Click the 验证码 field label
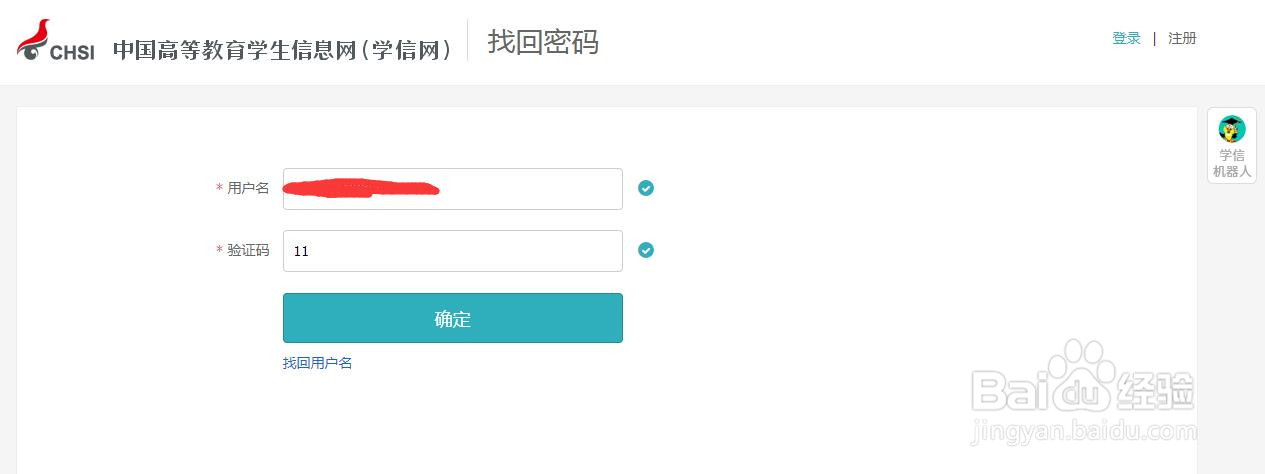The image size is (1265, 474). [248, 251]
